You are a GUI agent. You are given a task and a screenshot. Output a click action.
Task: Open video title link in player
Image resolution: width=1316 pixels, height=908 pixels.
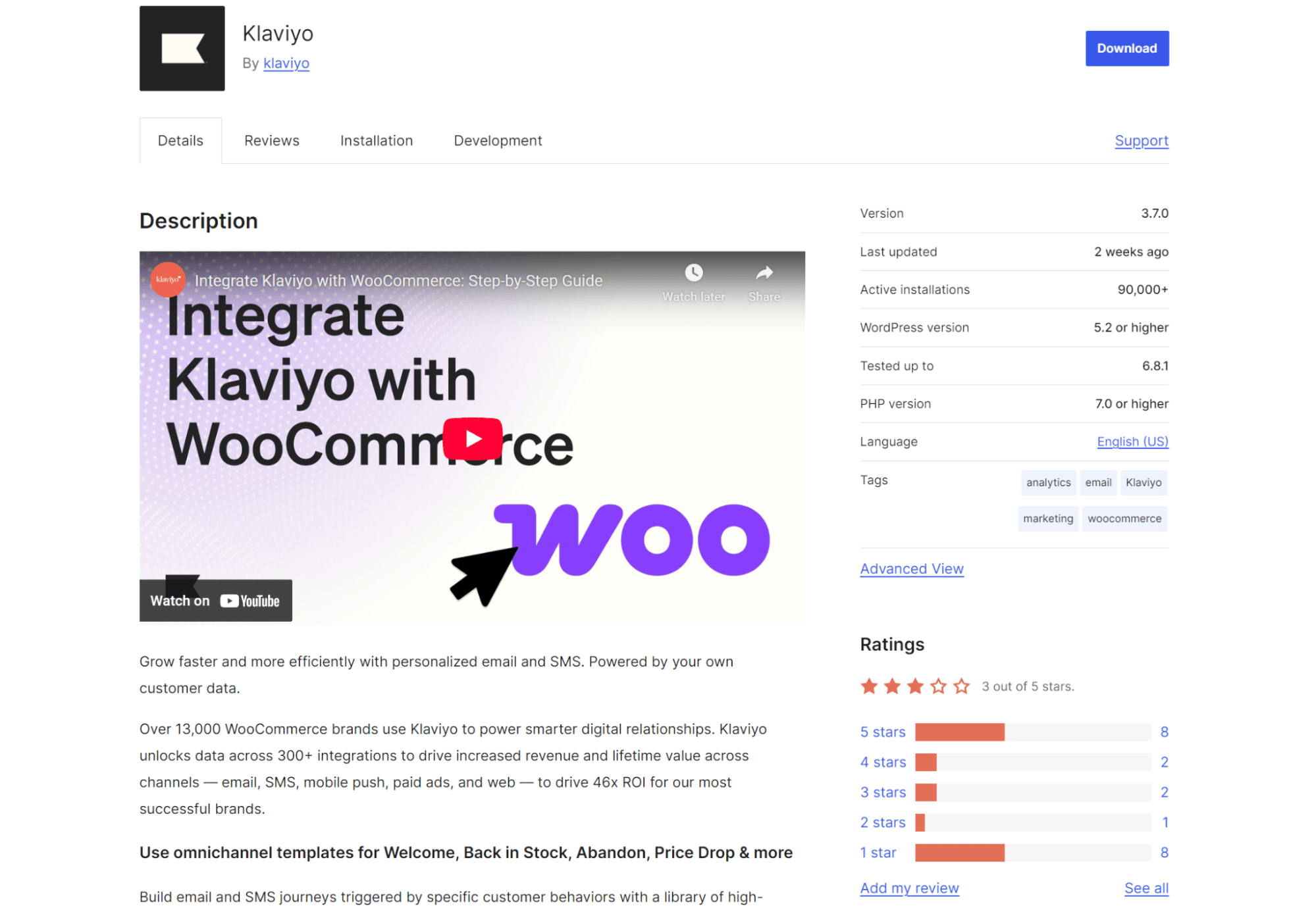[x=398, y=281]
